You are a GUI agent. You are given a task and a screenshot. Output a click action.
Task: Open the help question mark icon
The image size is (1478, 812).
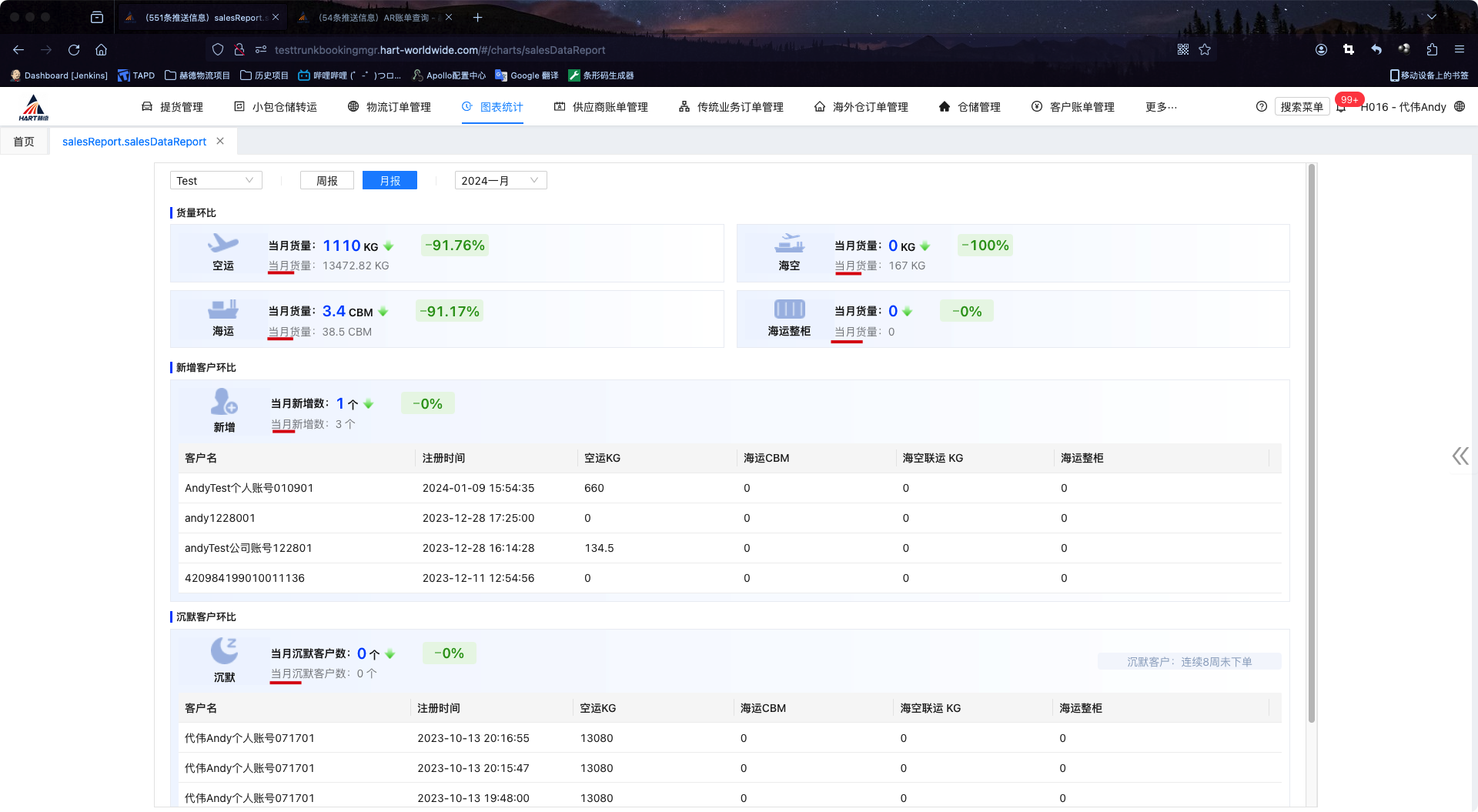coord(1261,107)
